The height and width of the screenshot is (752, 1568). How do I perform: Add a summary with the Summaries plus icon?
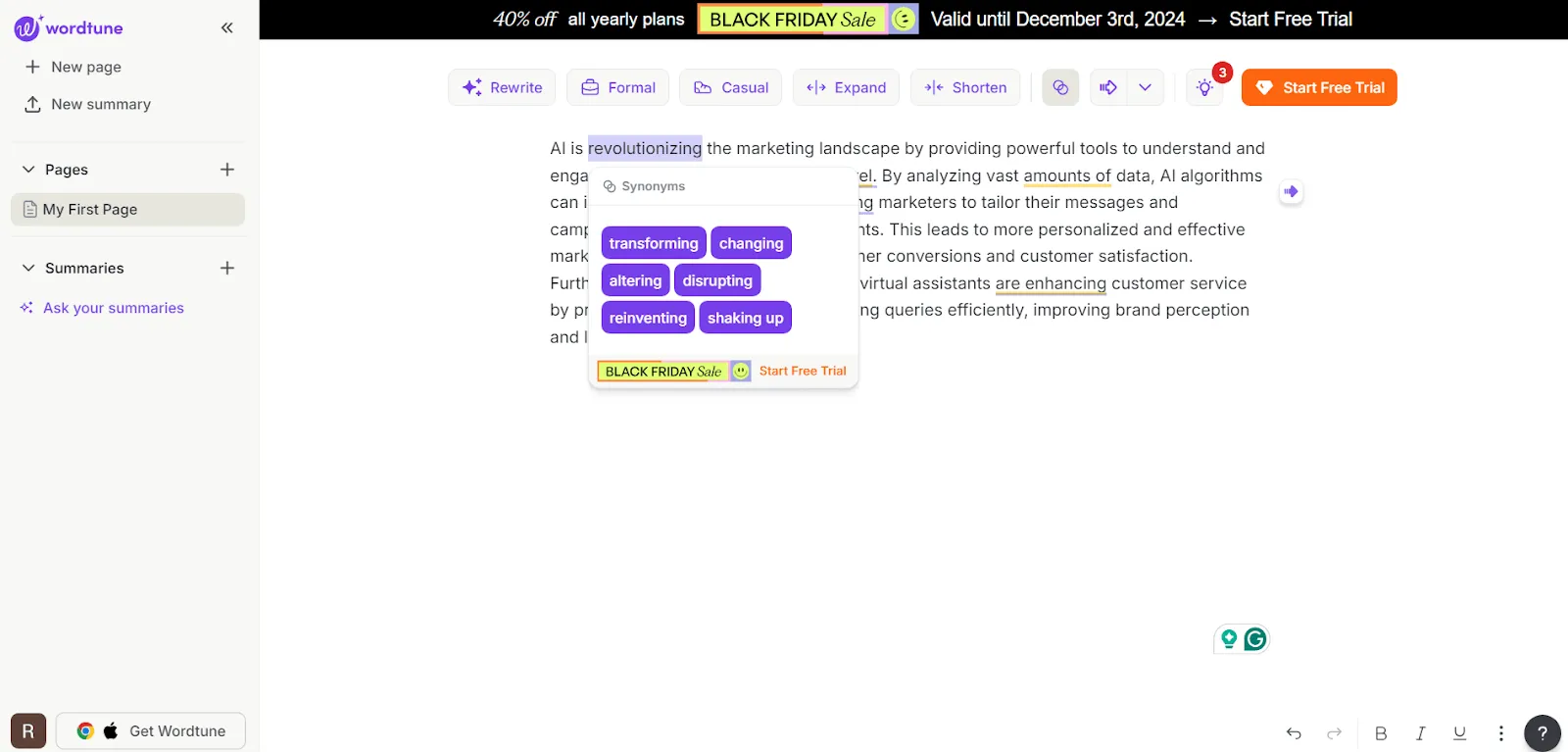227,268
